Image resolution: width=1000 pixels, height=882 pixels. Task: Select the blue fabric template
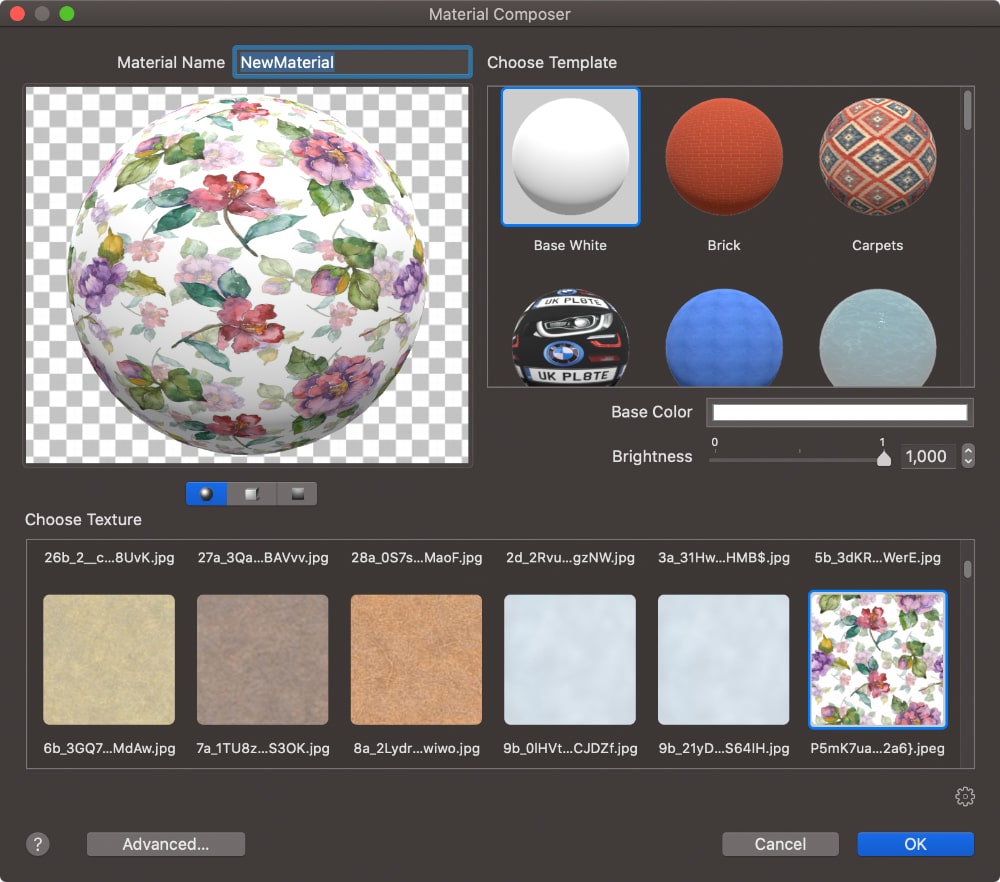(x=724, y=338)
